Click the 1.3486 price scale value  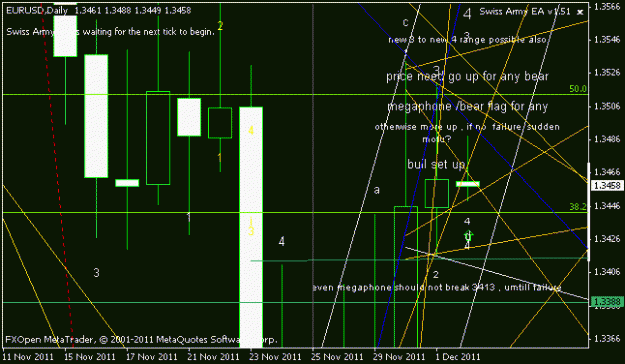click(x=607, y=139)
